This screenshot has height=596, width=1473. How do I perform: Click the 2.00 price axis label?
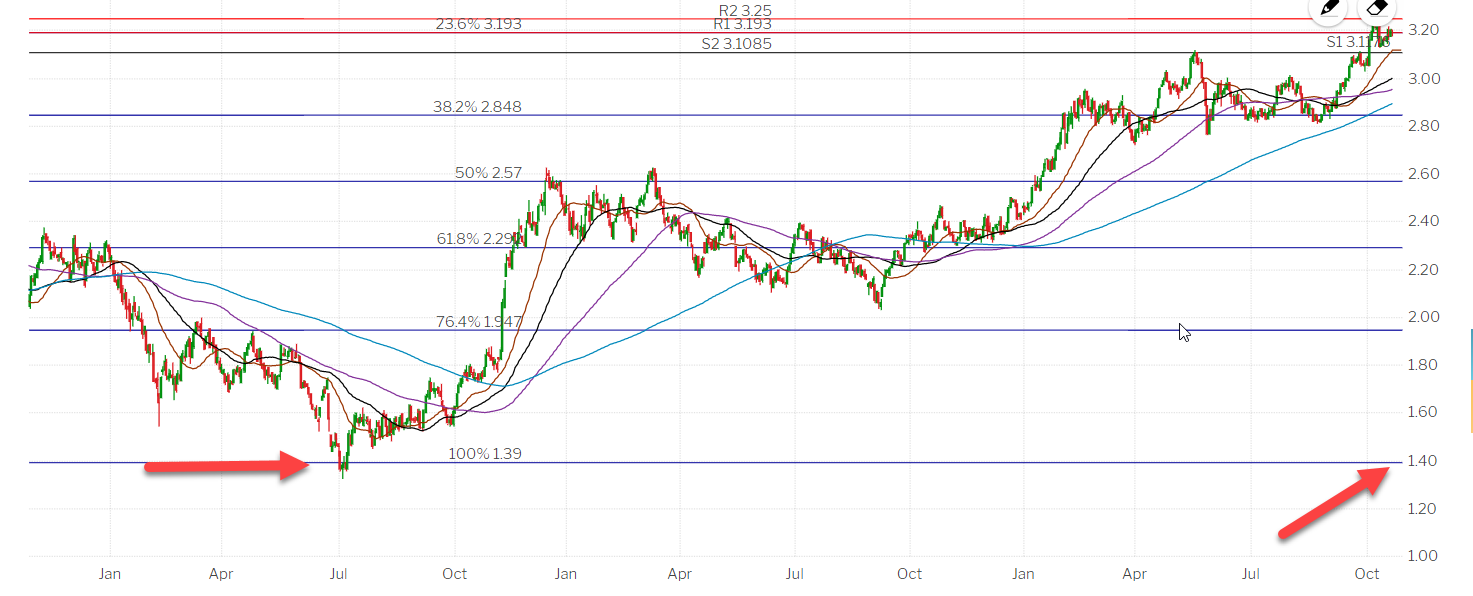[1422, 317]
